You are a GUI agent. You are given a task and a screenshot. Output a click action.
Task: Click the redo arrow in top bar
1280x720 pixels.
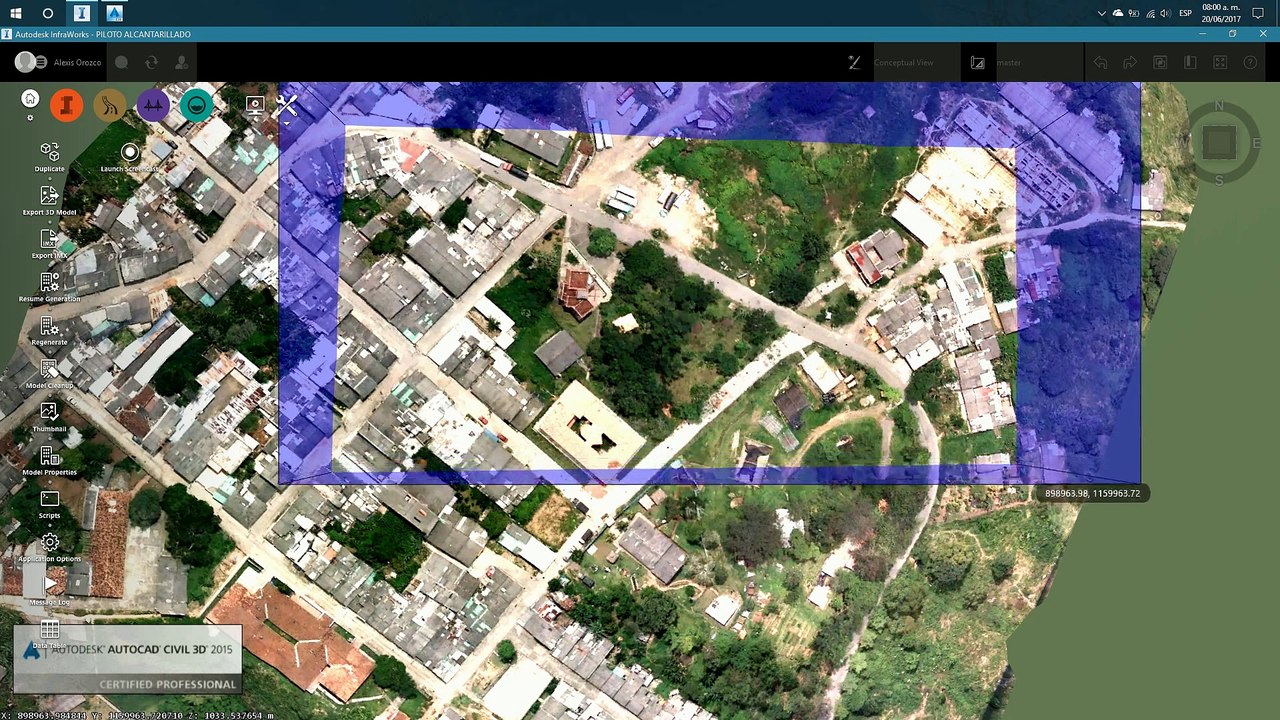pos(1130,62)
